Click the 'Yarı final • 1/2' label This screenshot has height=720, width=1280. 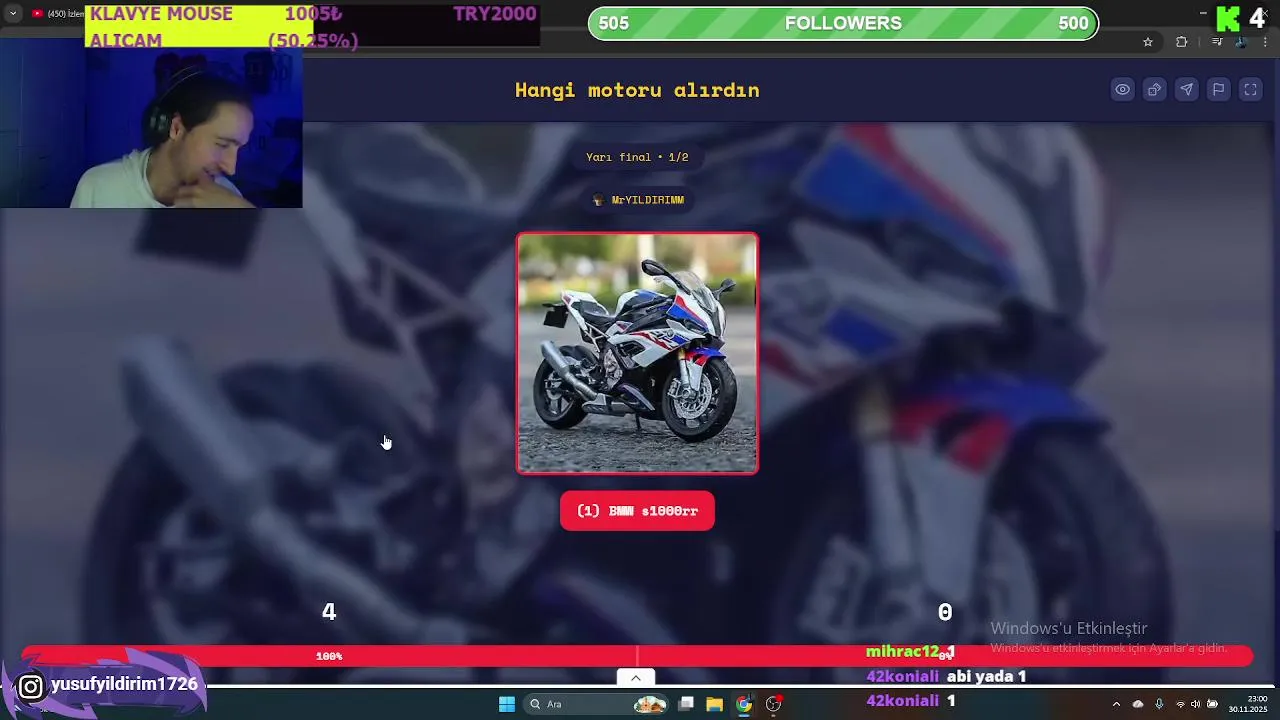coord(637,157)
